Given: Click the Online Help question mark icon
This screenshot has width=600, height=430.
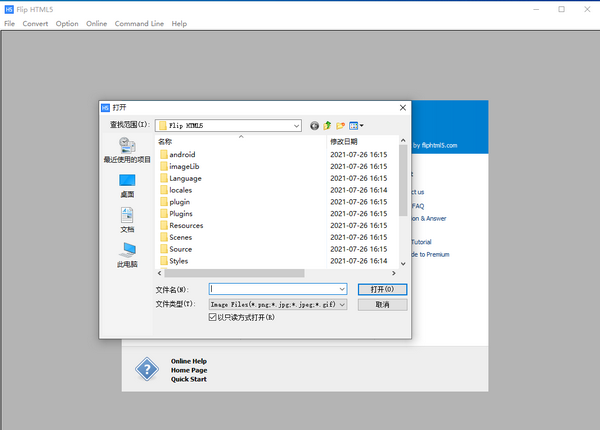Looking at the screenshot, I should [x=147, y=370].
